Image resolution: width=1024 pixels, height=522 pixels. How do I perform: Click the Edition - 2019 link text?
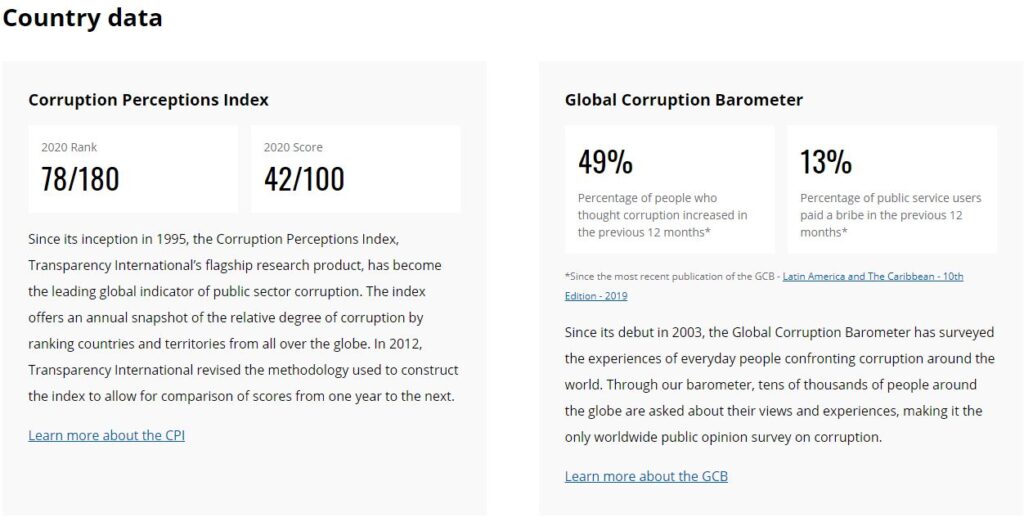[x=596, y=296]
